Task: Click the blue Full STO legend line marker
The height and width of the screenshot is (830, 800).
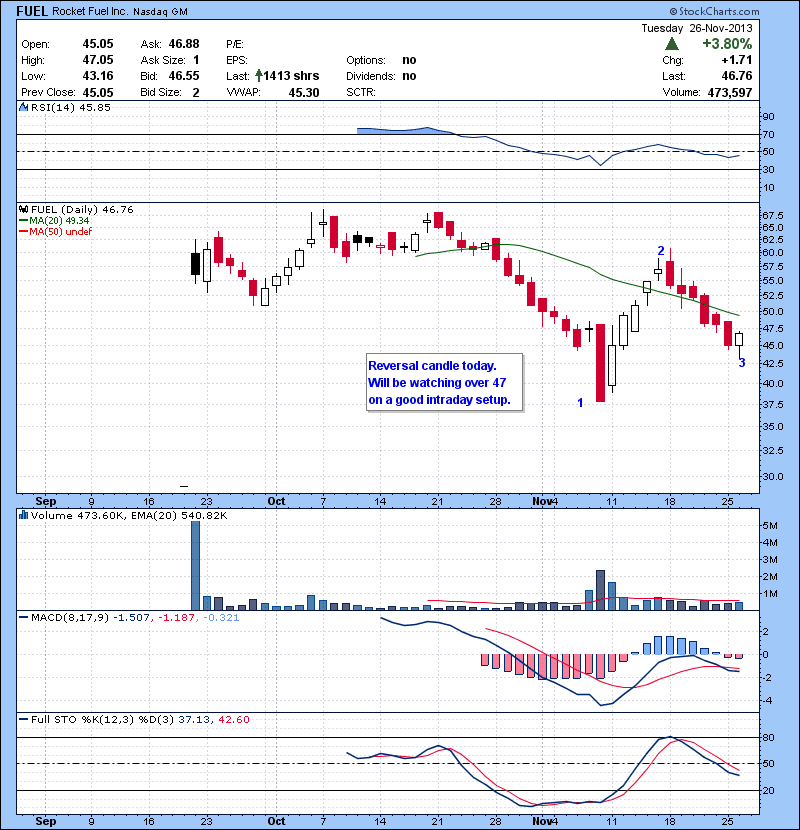Action: point(23,719)
